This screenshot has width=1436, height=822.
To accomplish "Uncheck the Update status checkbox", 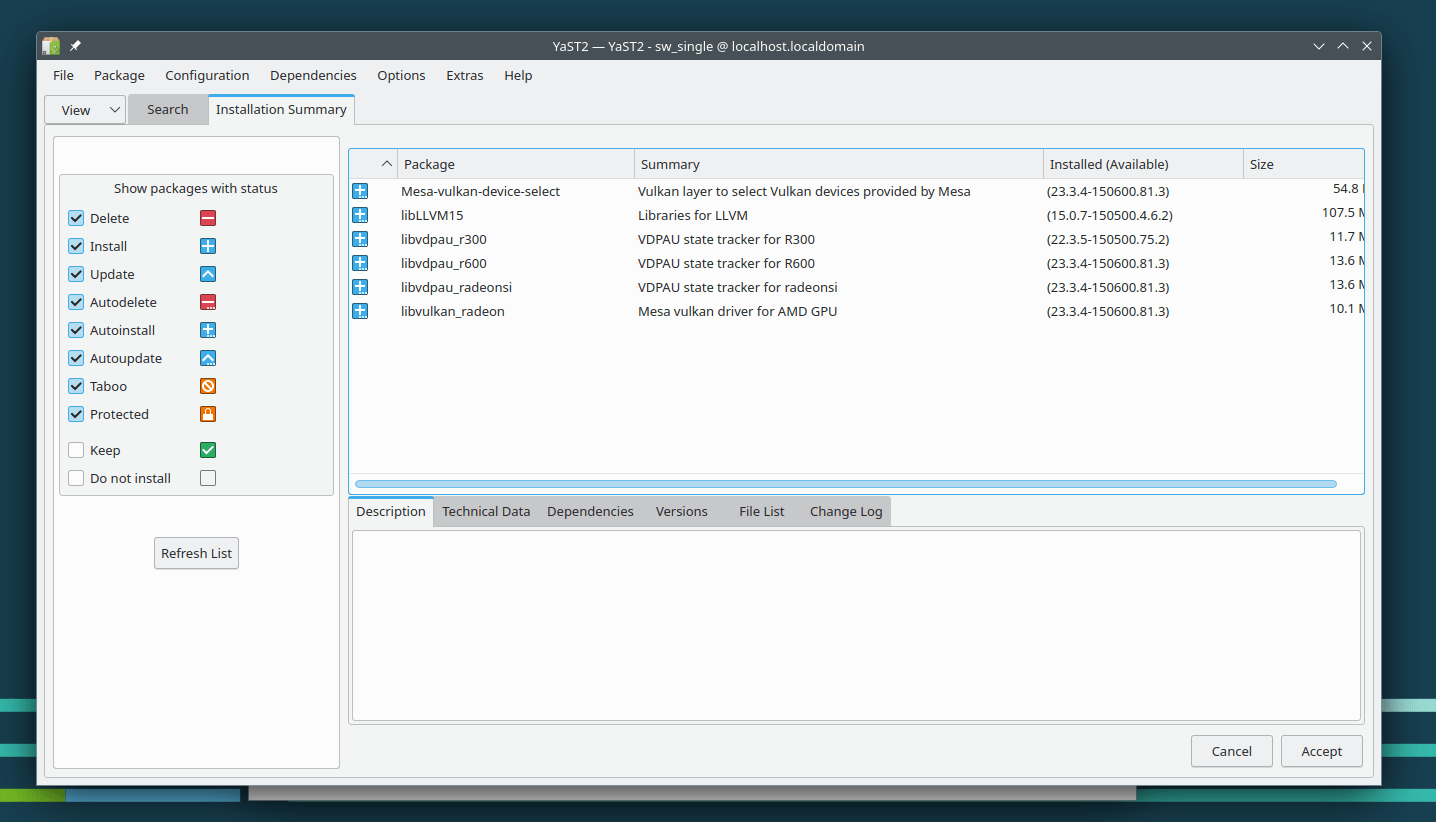I will 76,274.
